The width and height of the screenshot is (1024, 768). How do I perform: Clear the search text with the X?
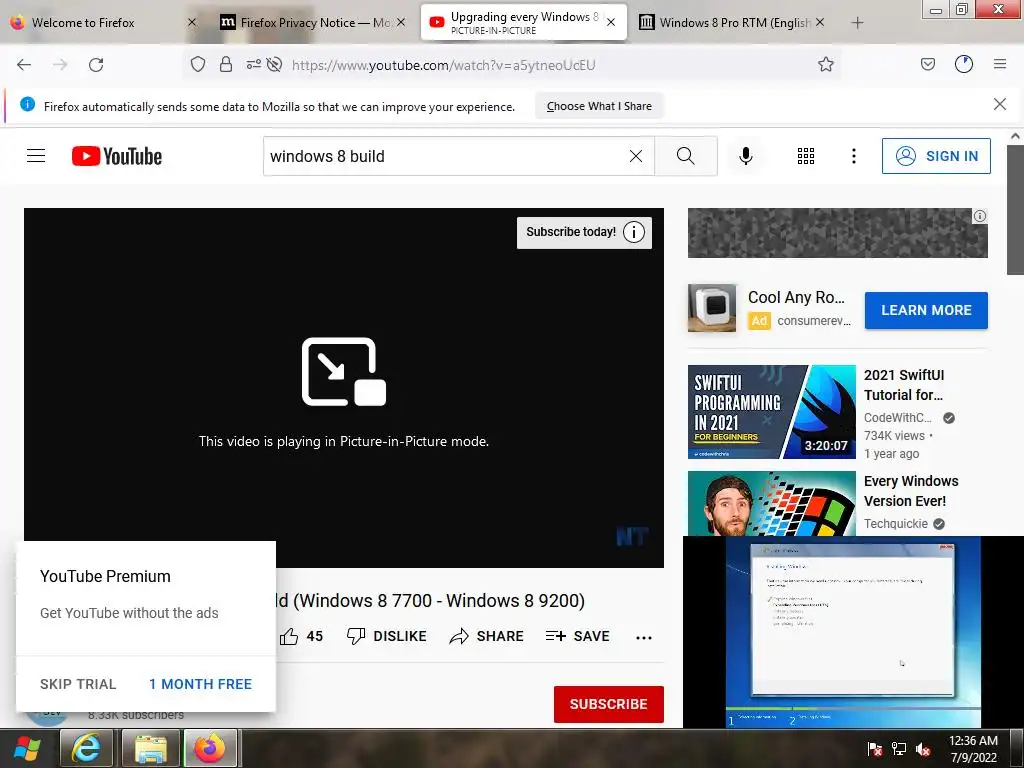coord(635,156)
